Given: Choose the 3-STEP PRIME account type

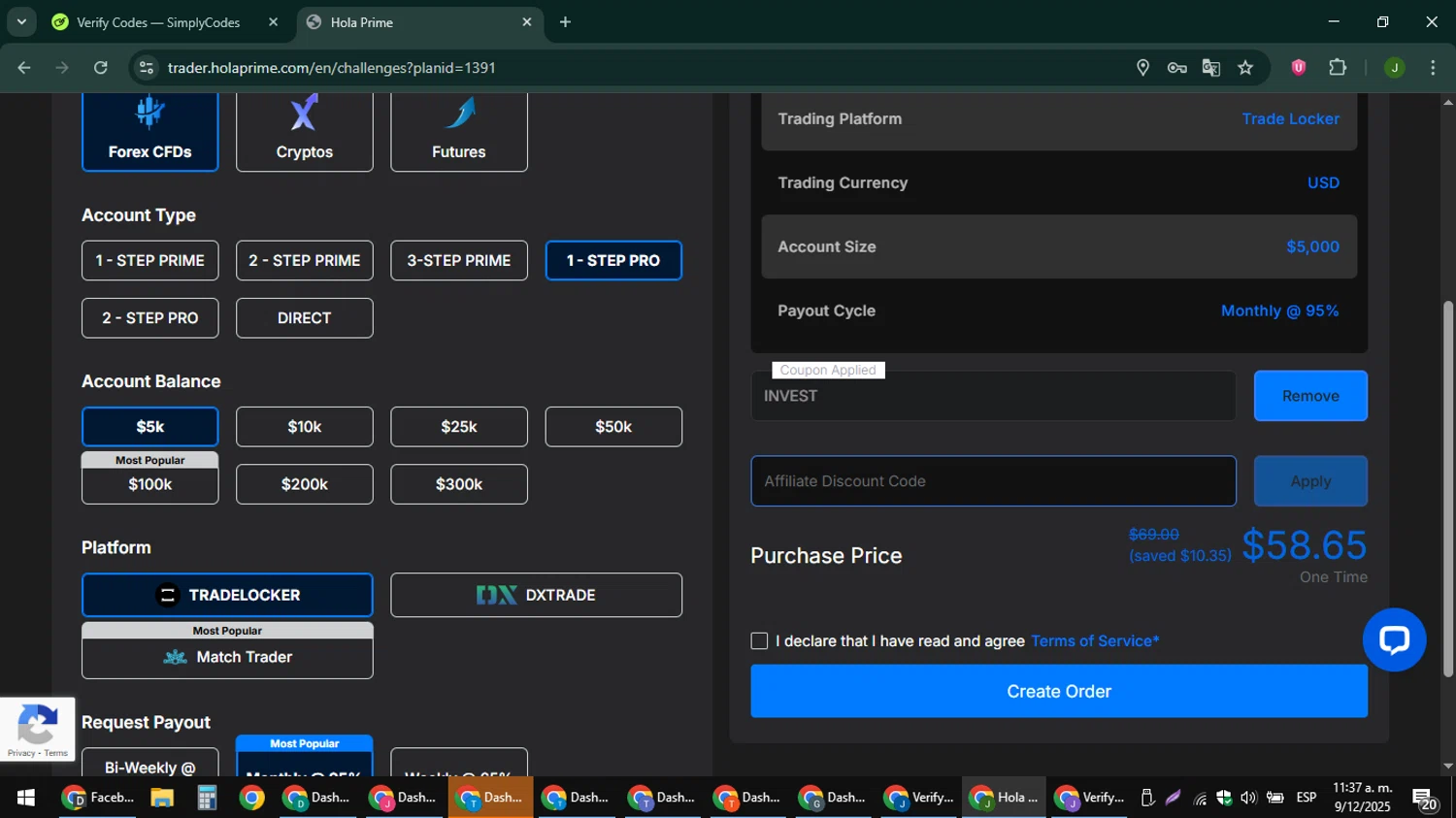Looking at the screenshot, I should tap(459, 260).
